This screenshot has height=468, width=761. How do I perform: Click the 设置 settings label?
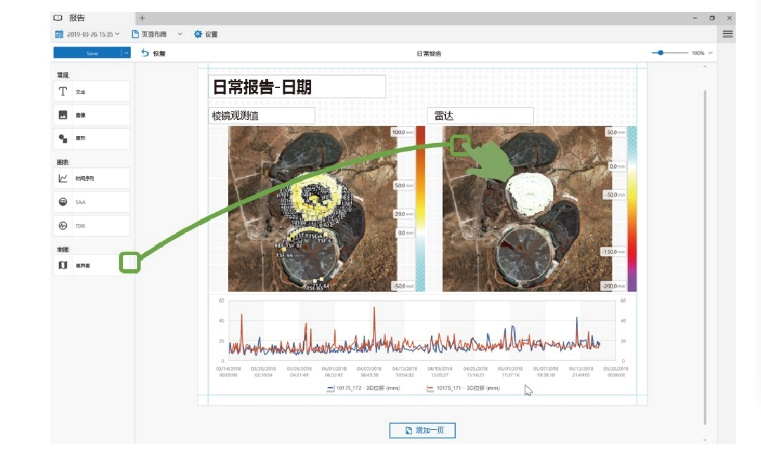(211, 34)
